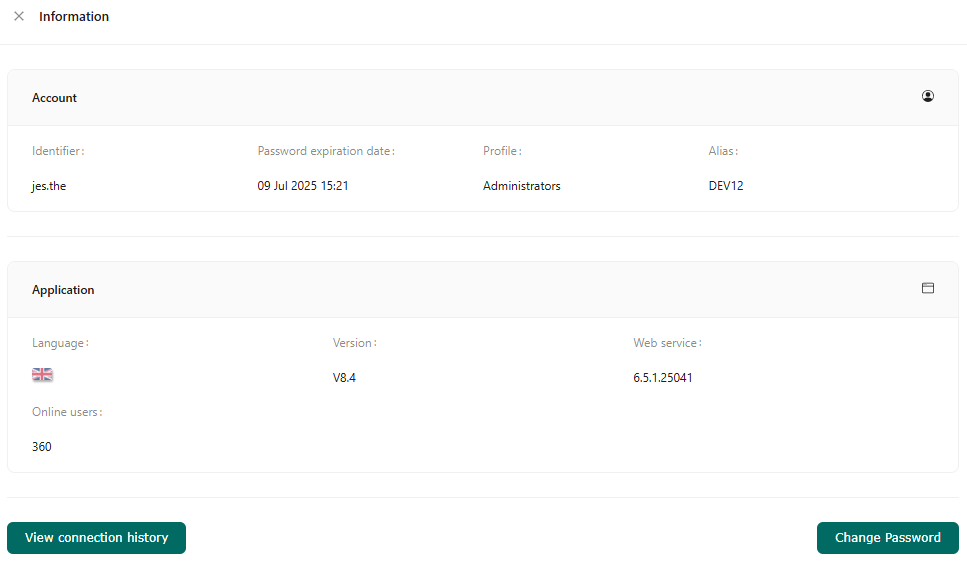Click the user profile icon in Account header
Image resolution: width=967 pixels, height=569 pixels.
(x=928, y=97)
